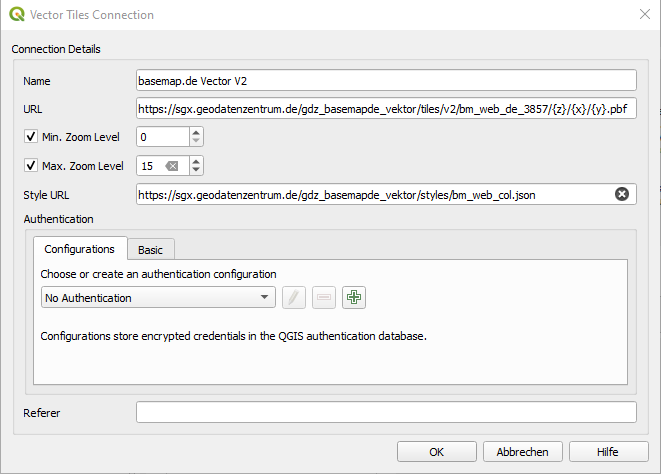Clear the Style URL with the X icon
Screen dimensions: 661x474
[x=622, y=194]
